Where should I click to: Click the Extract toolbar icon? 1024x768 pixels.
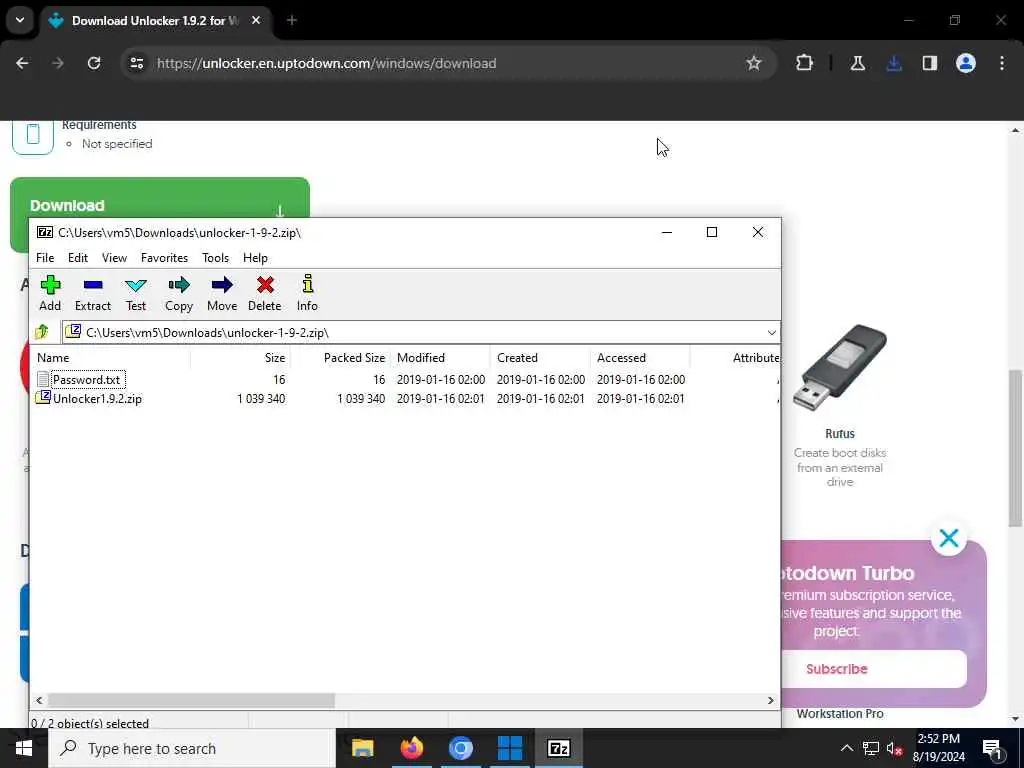pos(93,293)
